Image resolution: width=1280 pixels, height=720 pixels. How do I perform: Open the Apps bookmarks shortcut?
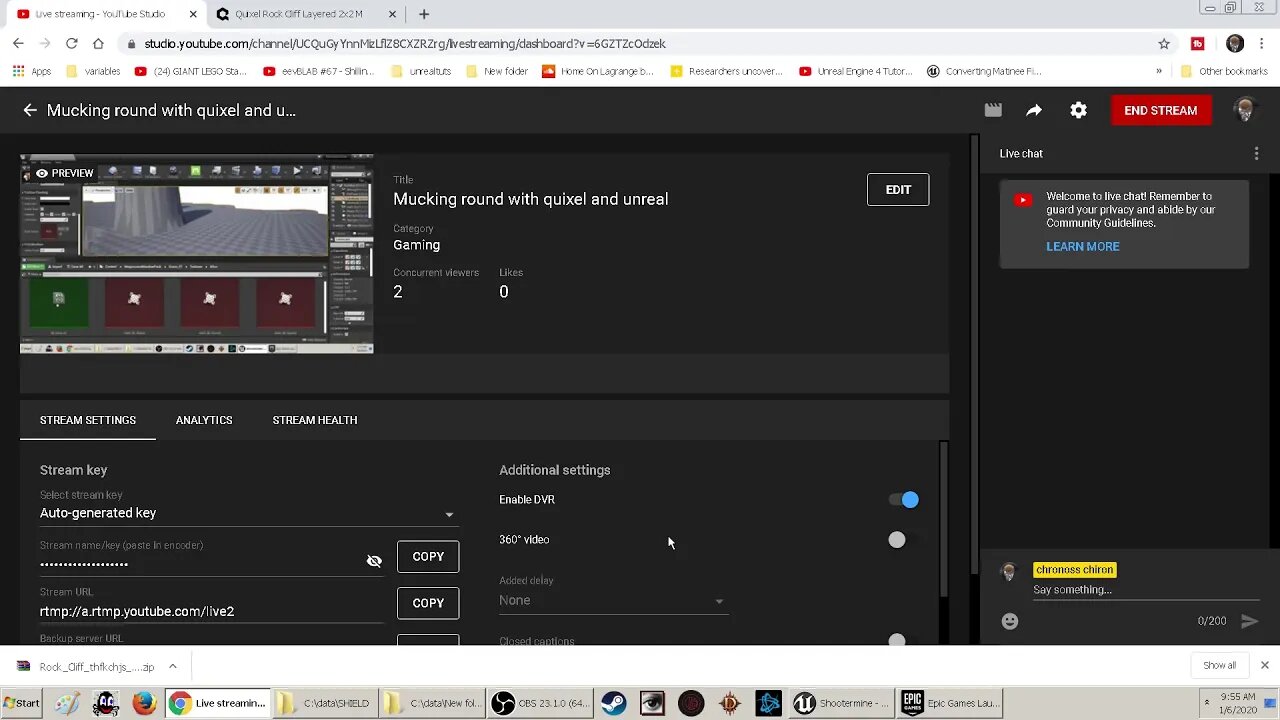coord(32,71)
